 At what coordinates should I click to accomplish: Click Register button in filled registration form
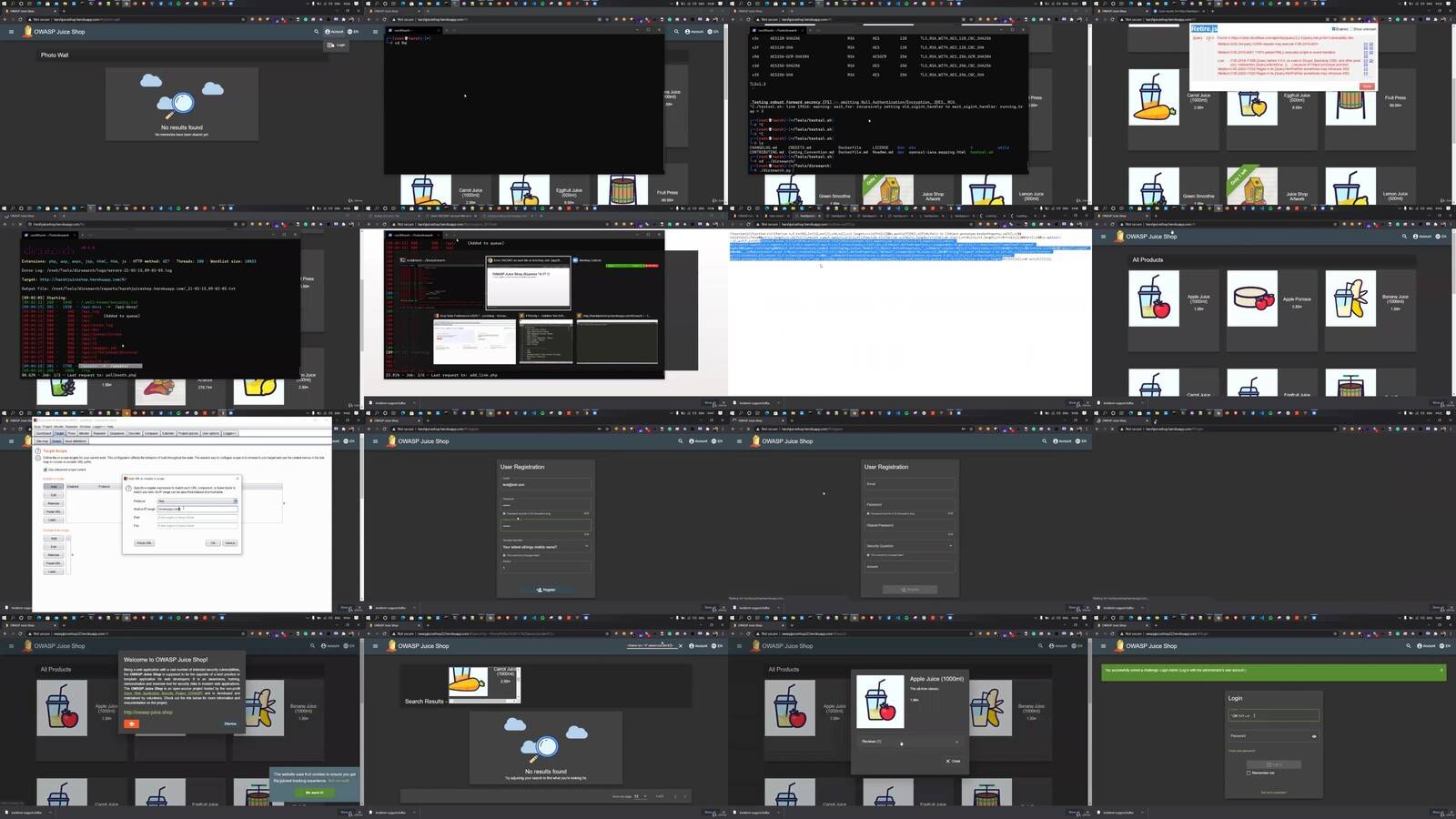[546, 590]
